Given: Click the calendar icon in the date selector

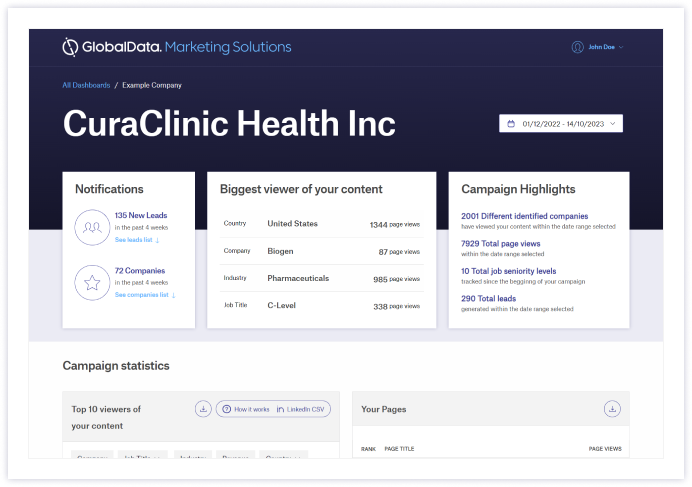Looking at the screenshot, I should (511, 124).
